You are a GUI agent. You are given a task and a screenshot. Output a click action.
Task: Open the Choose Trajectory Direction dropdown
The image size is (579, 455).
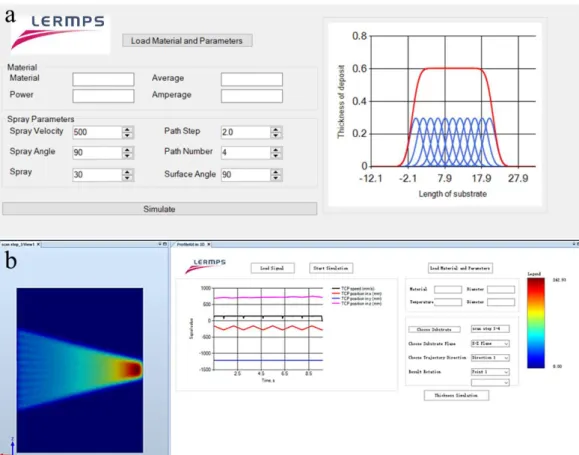click(x=490, y=358)
